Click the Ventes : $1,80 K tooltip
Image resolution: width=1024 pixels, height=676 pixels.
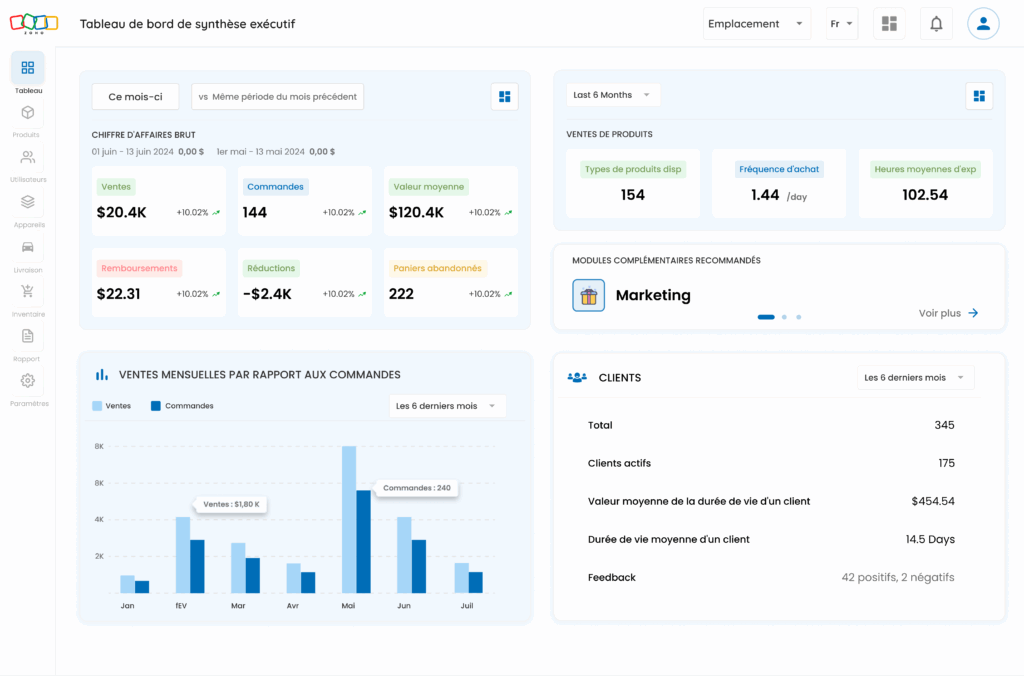point(231,504)
